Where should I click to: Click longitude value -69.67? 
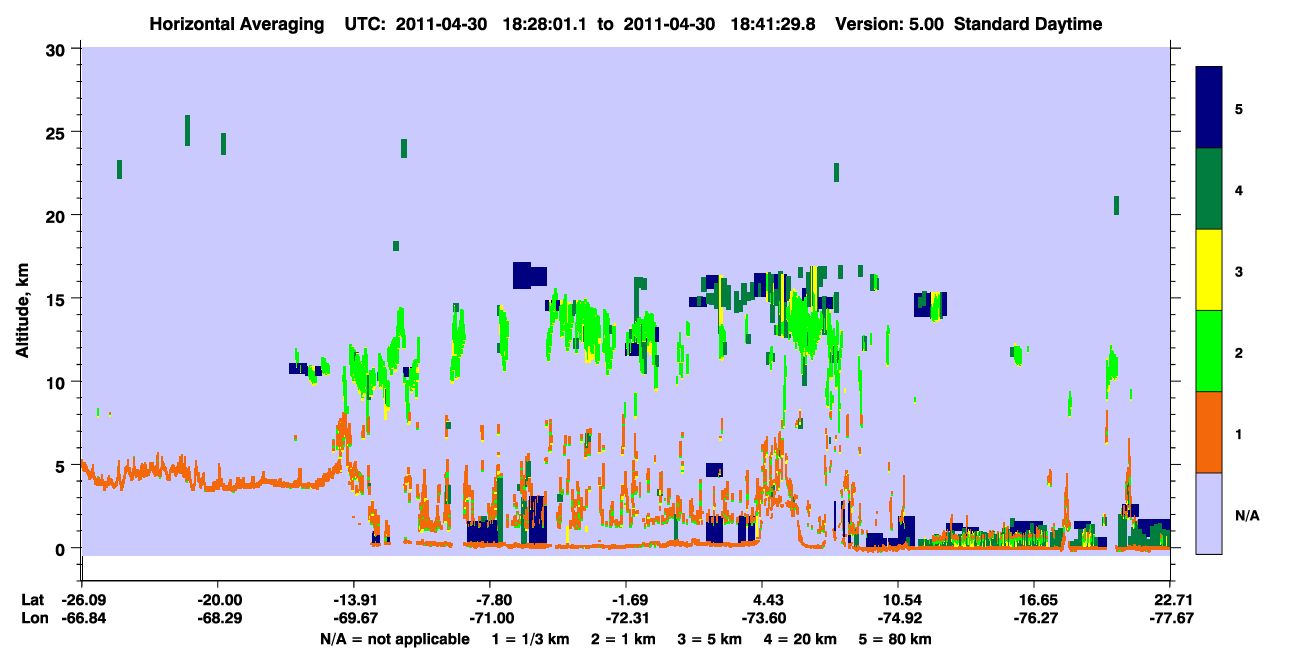pos(353,618)
